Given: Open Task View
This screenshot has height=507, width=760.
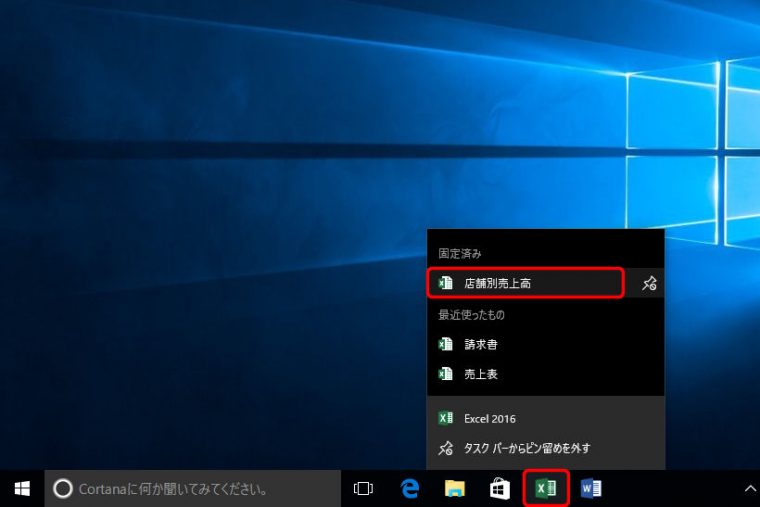Looking at the screenshot, I should pos(364,488).
